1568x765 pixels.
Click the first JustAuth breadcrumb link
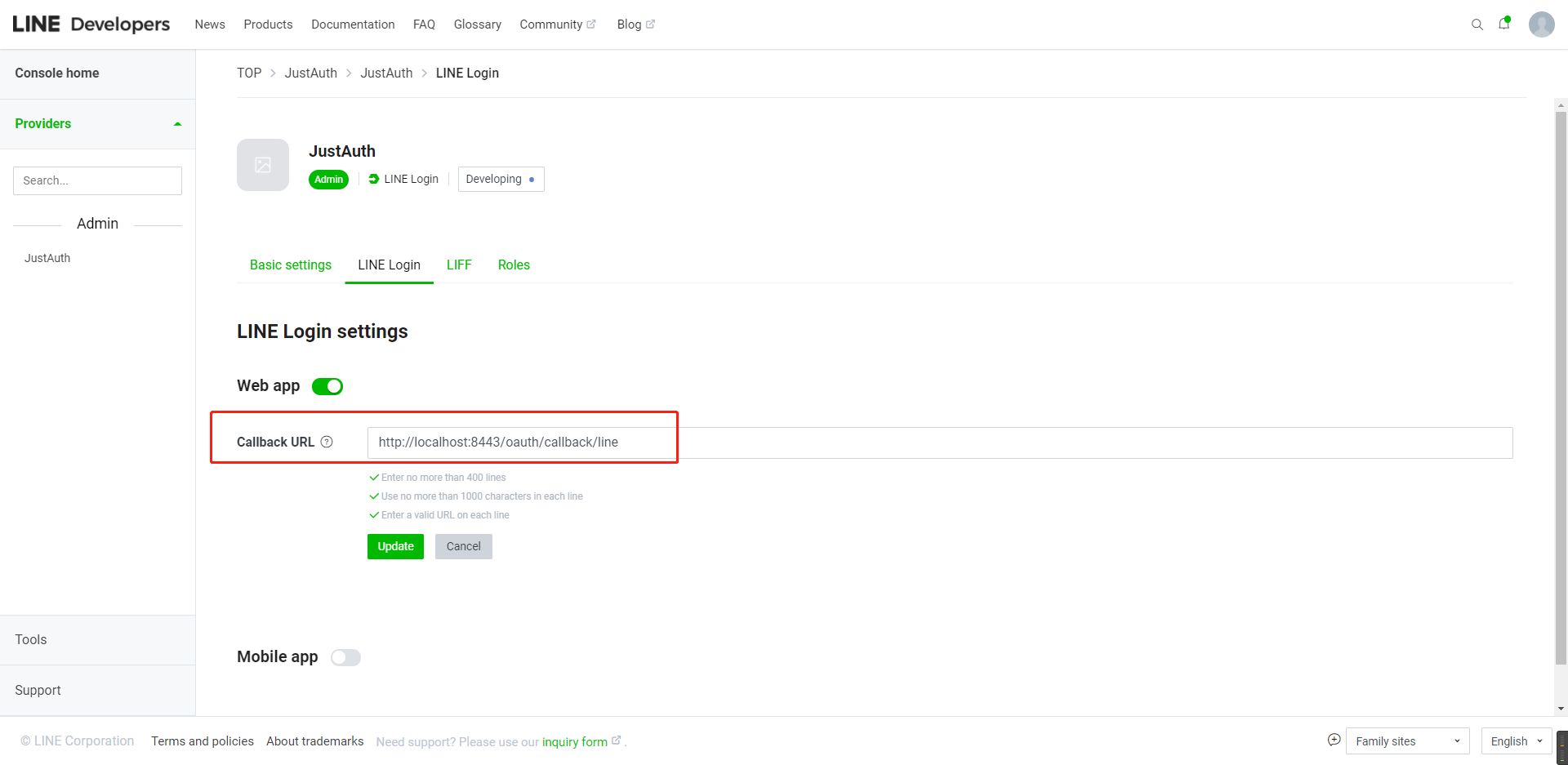310,73
